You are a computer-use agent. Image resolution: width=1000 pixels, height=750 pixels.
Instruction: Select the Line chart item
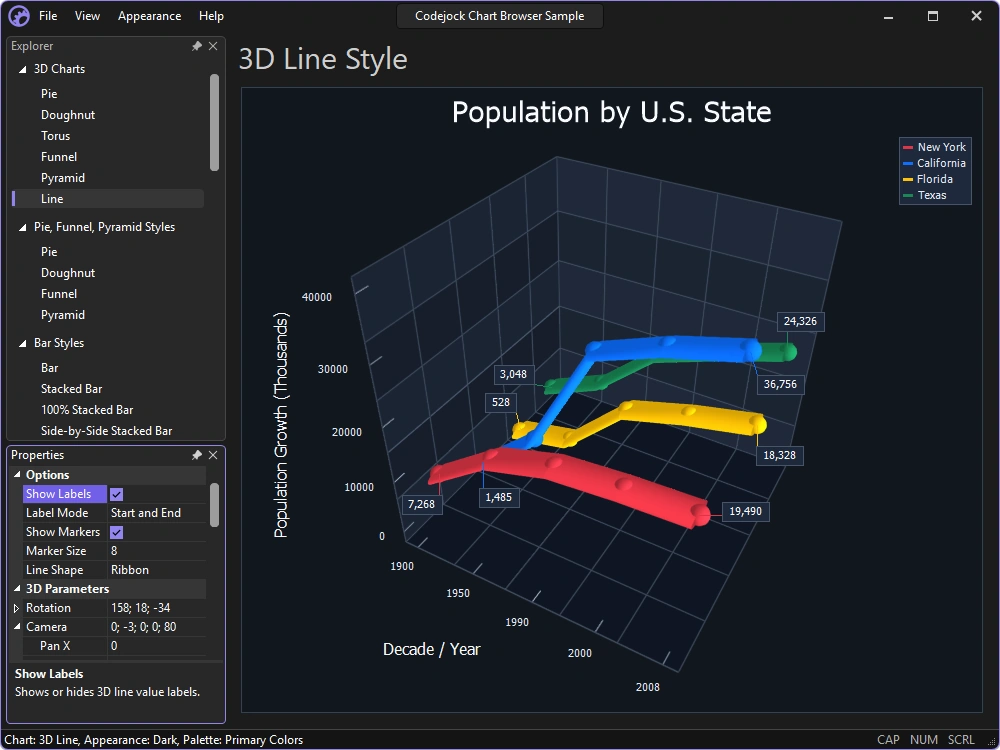[108, 199]
